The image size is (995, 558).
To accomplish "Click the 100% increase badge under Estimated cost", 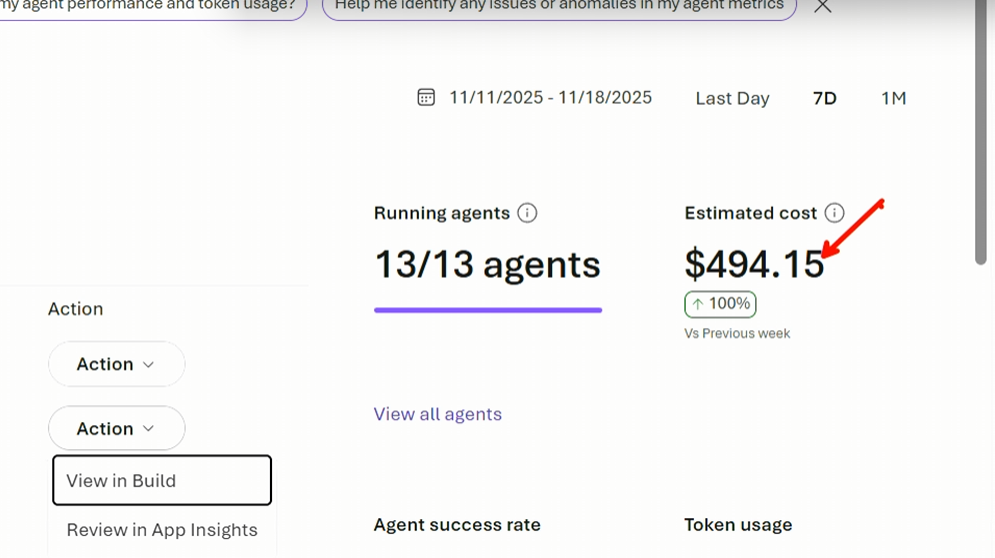I will (x=720, y=304).
